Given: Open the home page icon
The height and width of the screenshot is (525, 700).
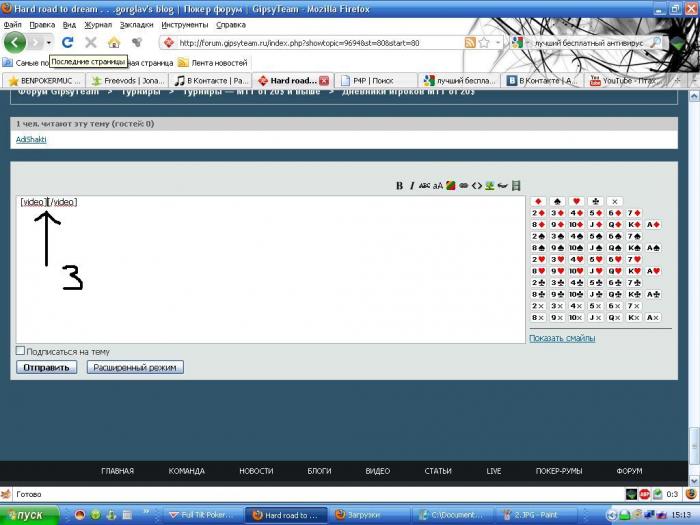Looking at the screenshot, I should point(114,42).
